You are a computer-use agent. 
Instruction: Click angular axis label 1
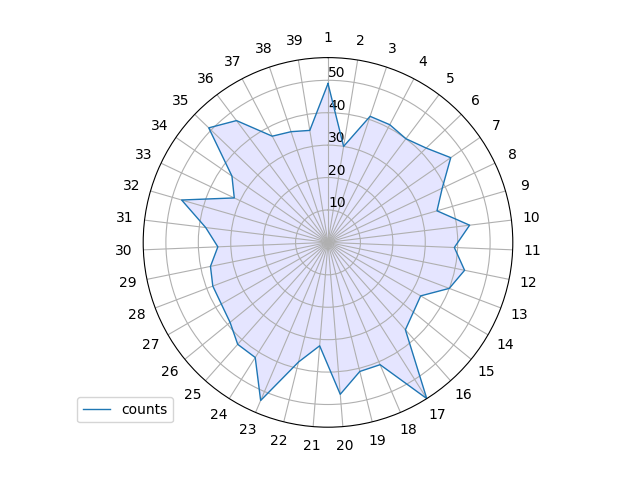[x=328, y=38]
